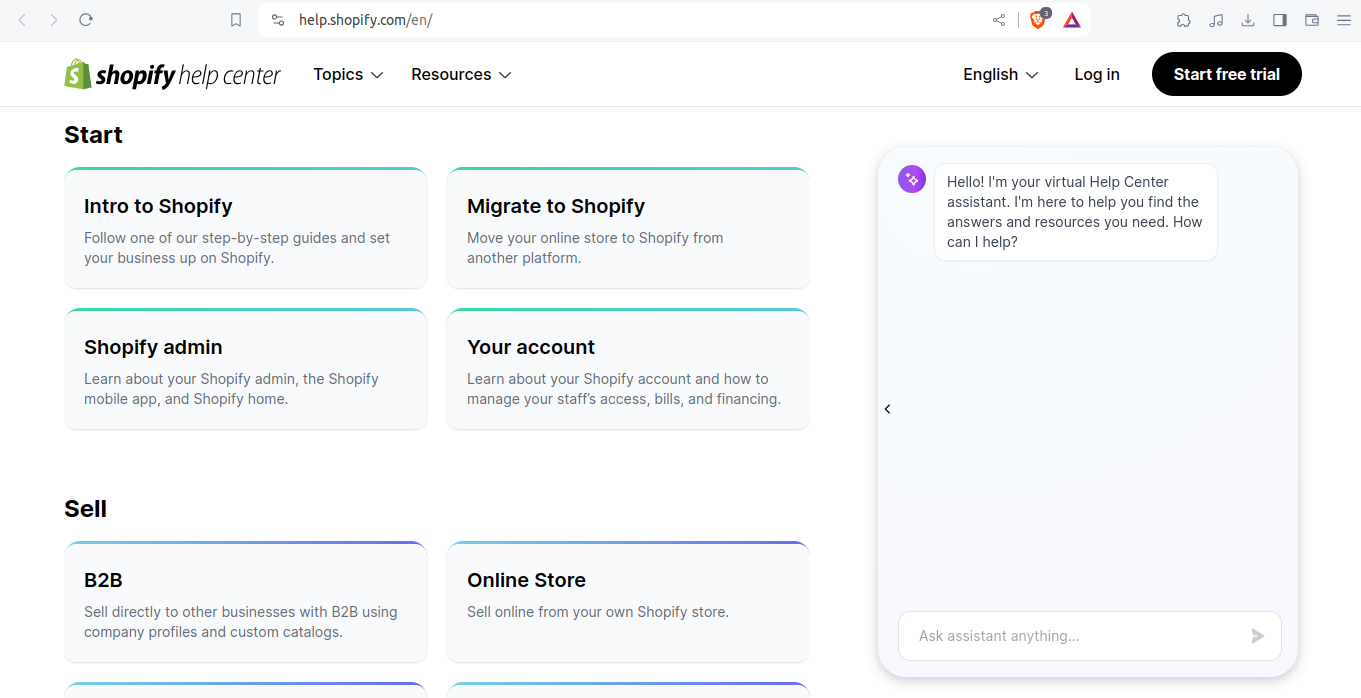Click the assistant sparkle avatar icon

click(911, 179)
